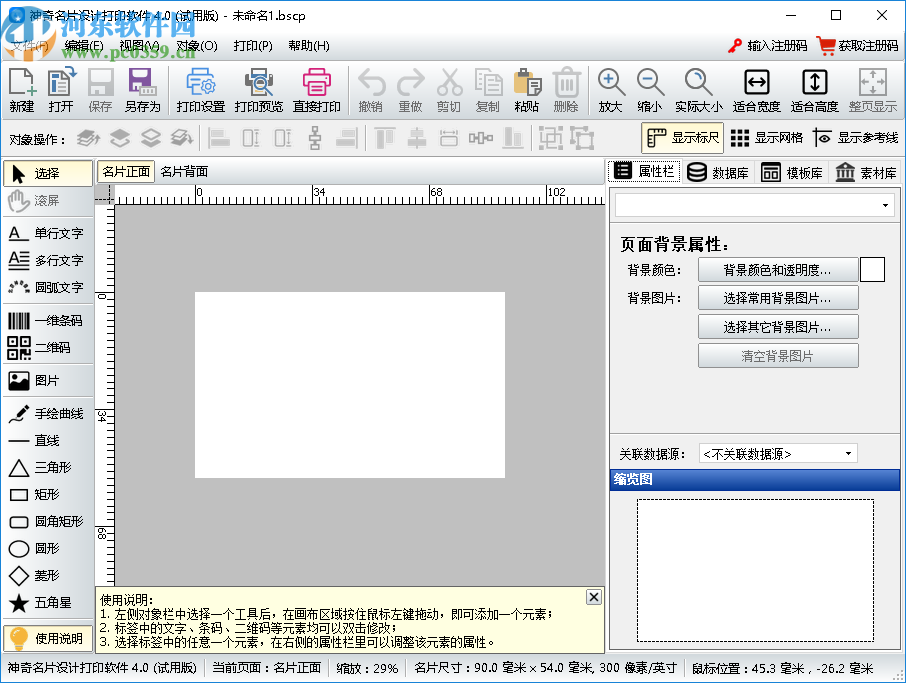Click the 另存为 (Save As) icon
The height and width of the screenshot is (683, 906).
(x=142, y=90)
